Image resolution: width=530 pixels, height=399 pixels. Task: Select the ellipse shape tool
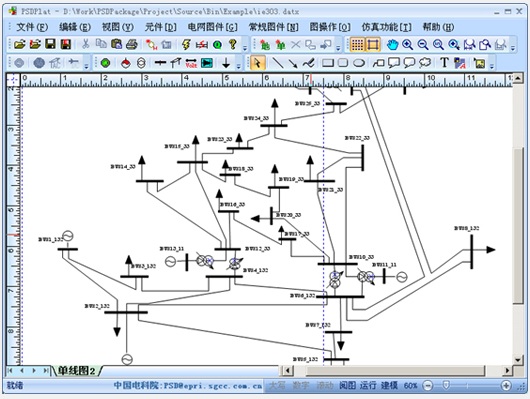[359, 63]
